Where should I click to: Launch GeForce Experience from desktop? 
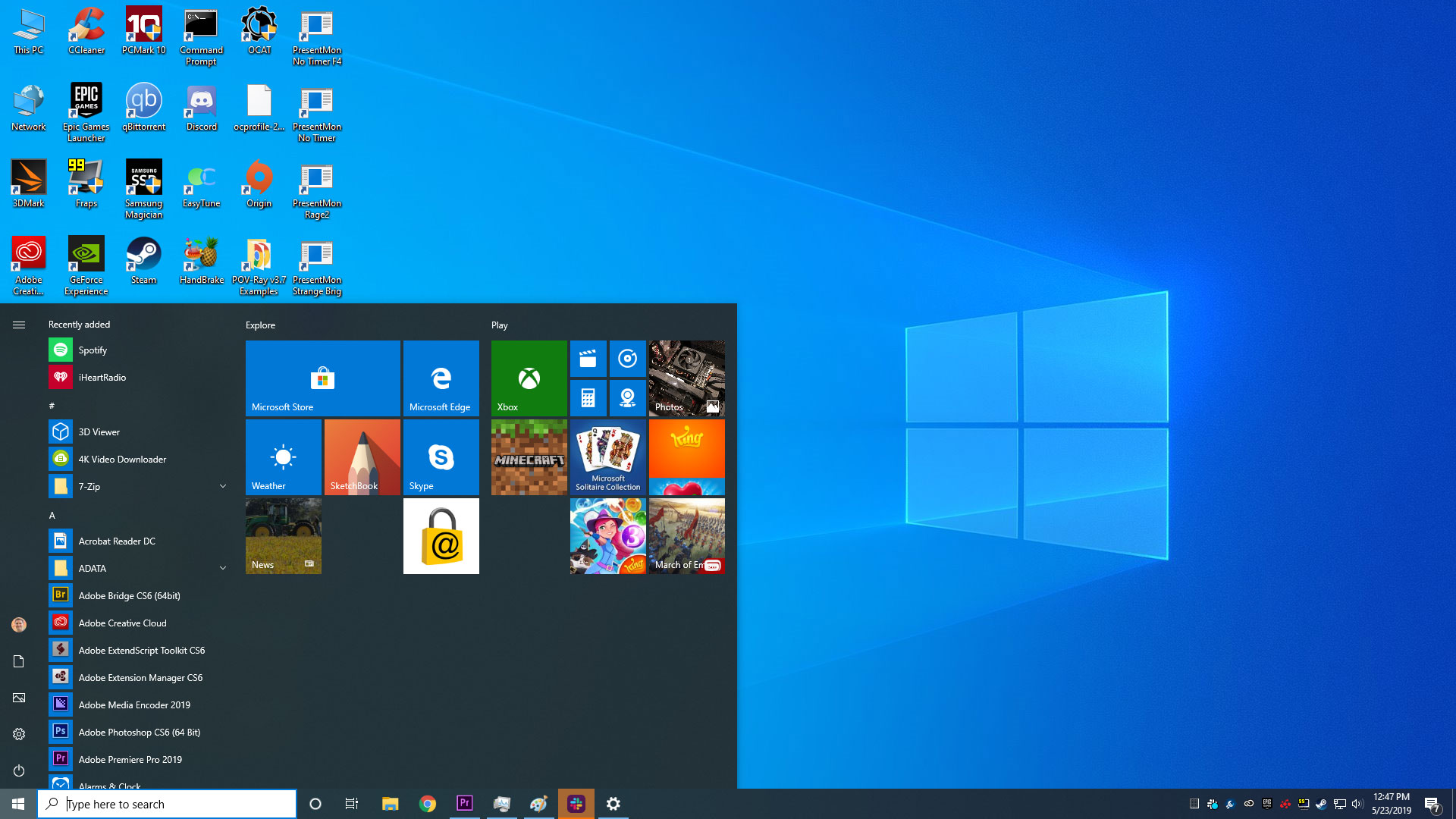tap(86, 265)
